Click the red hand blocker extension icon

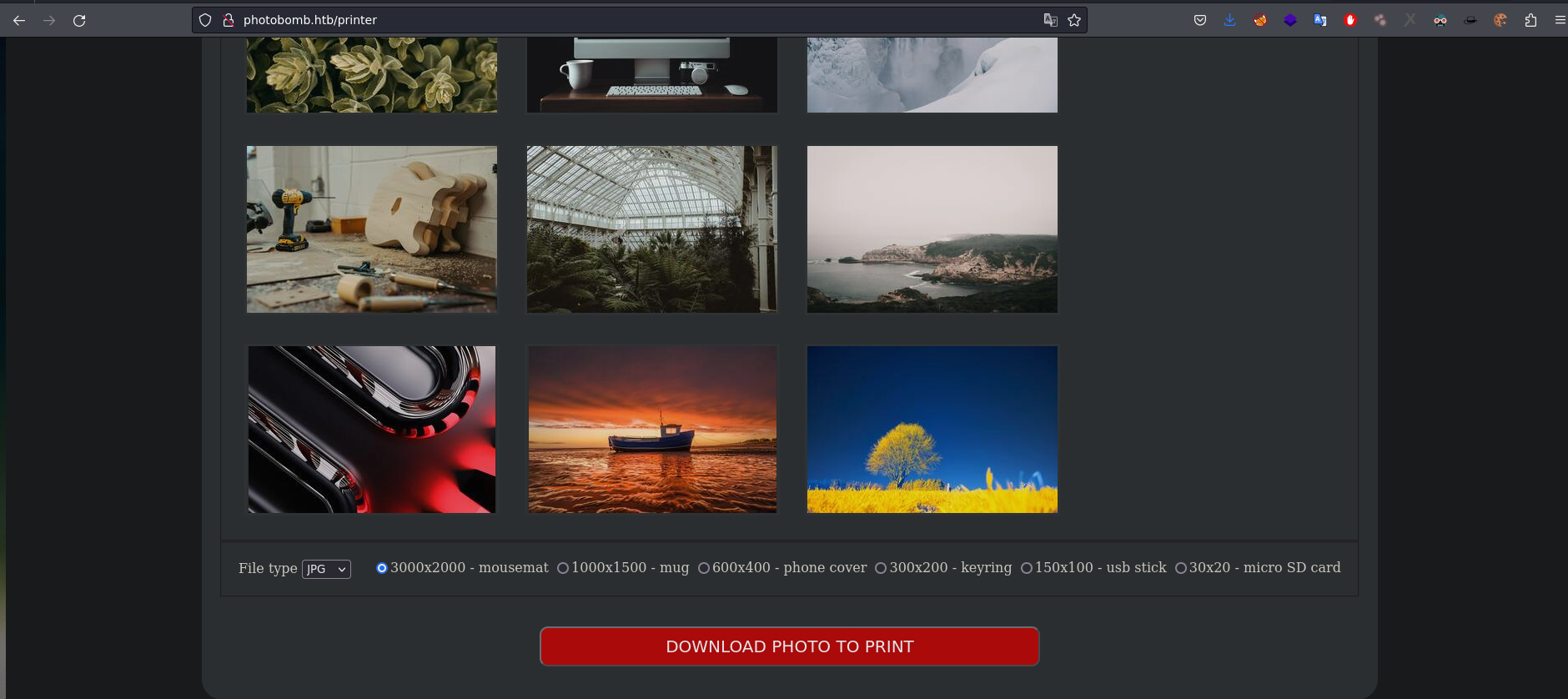pos(1350,20)
